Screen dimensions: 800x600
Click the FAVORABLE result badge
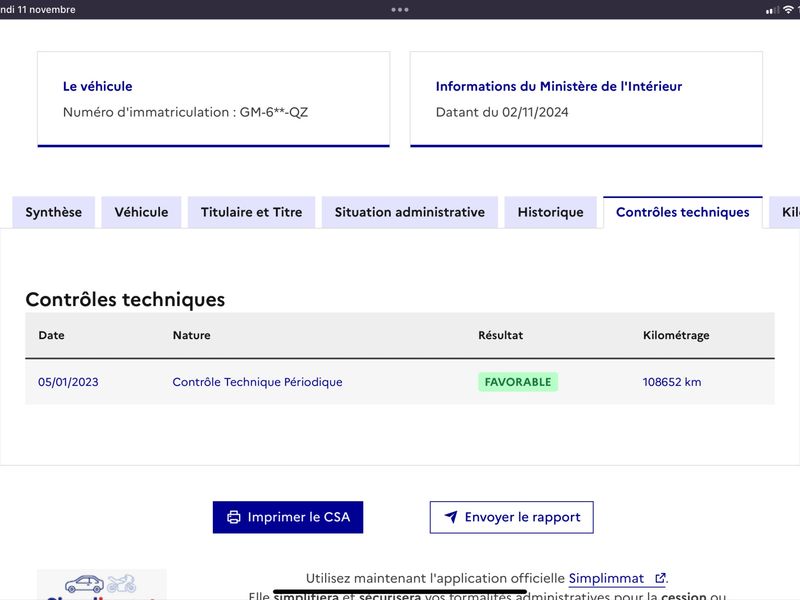(x=518, y=382)
